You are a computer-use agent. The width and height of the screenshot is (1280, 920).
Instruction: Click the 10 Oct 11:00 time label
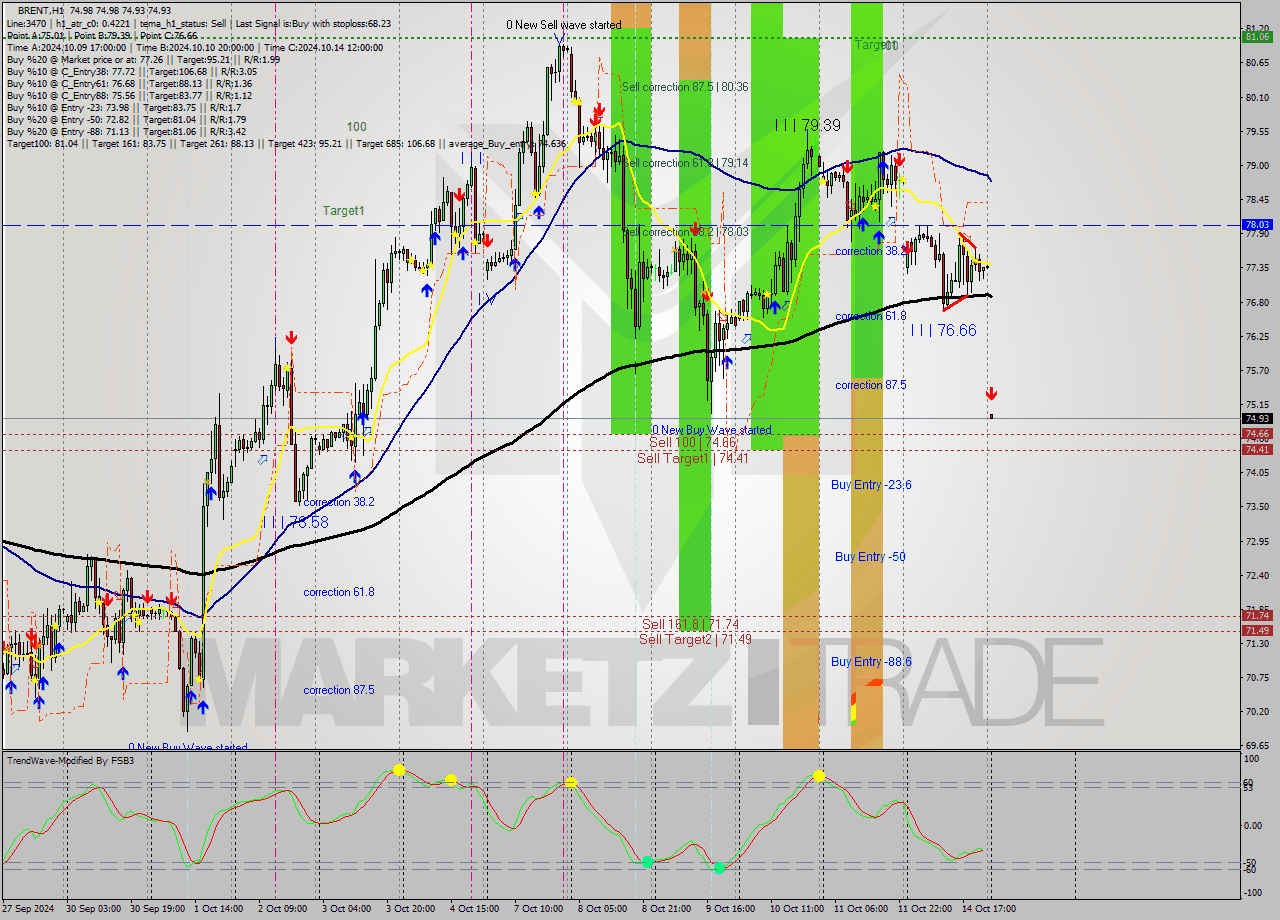pos(796,909)
